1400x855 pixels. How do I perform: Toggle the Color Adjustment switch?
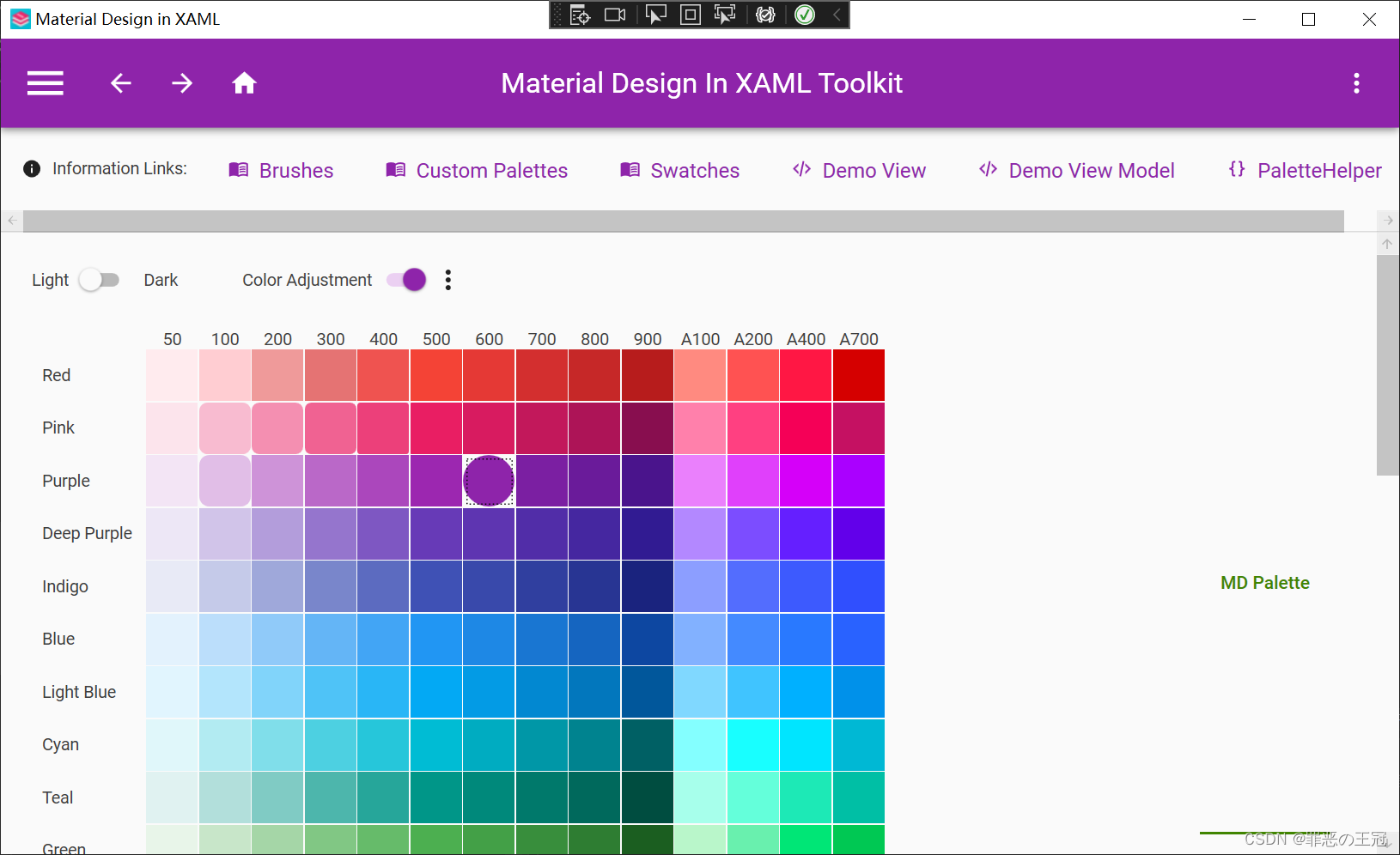pos(406,280)
